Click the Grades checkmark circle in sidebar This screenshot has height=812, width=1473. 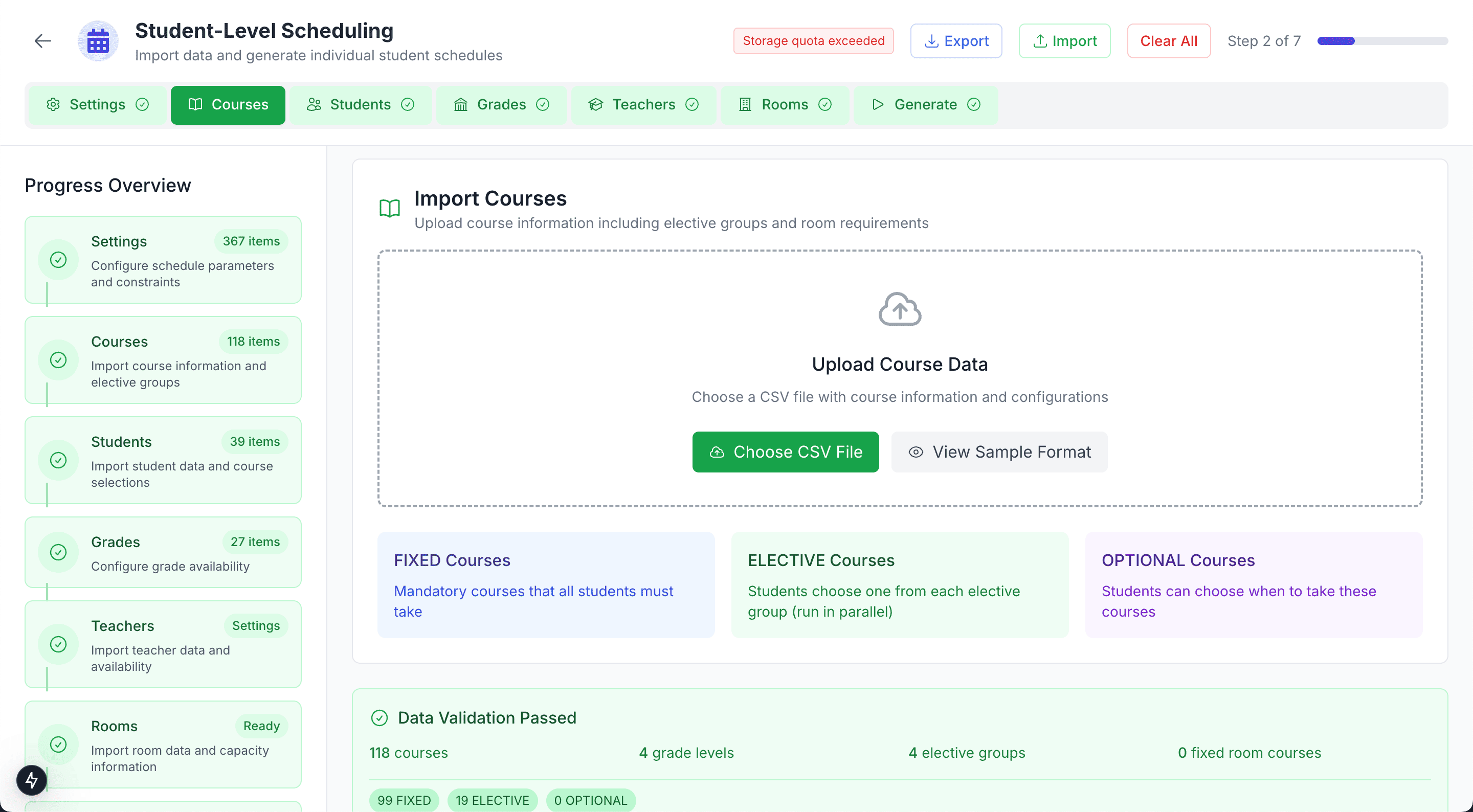pos(58,552)
